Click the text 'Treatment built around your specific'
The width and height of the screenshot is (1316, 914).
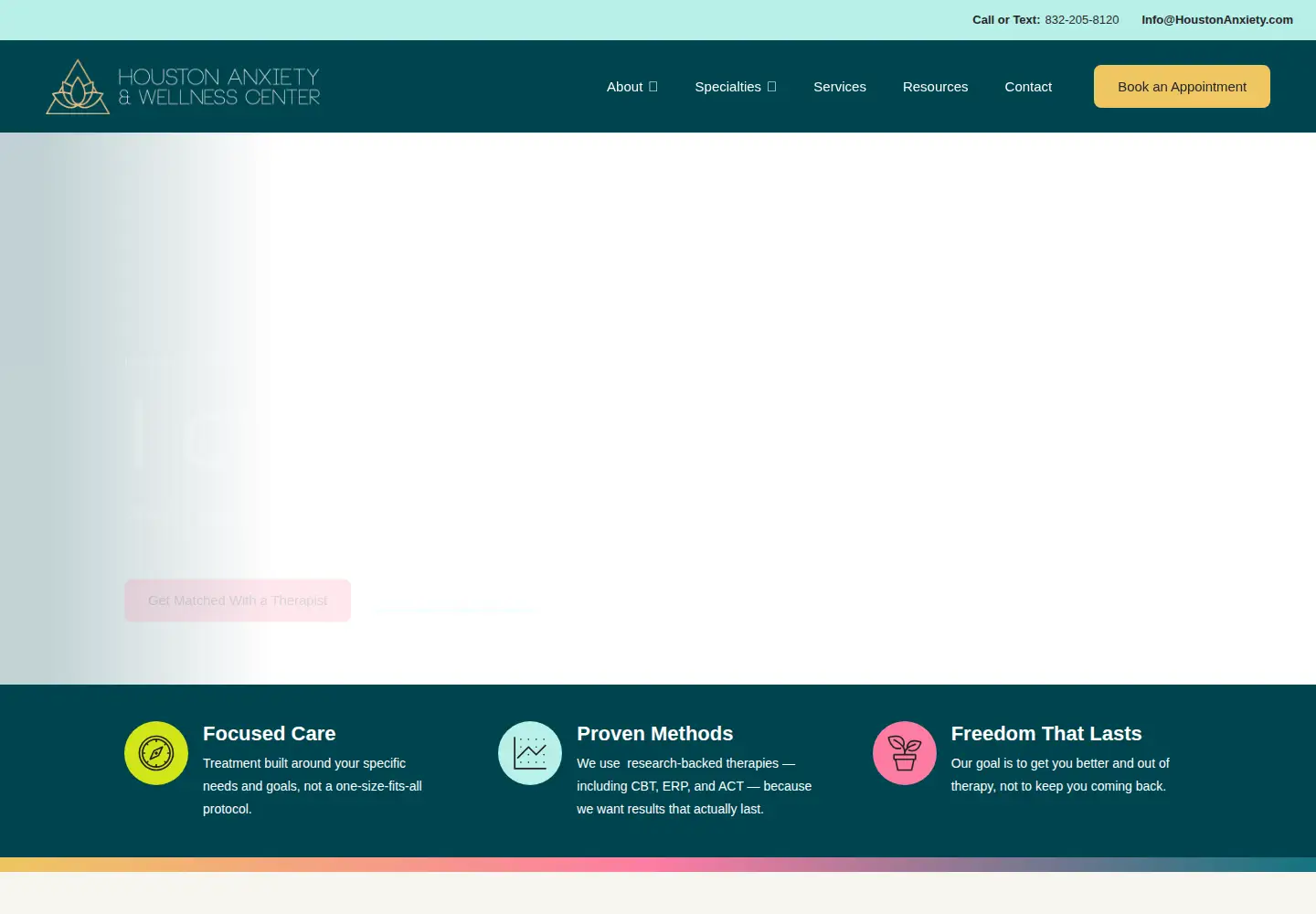304,763
